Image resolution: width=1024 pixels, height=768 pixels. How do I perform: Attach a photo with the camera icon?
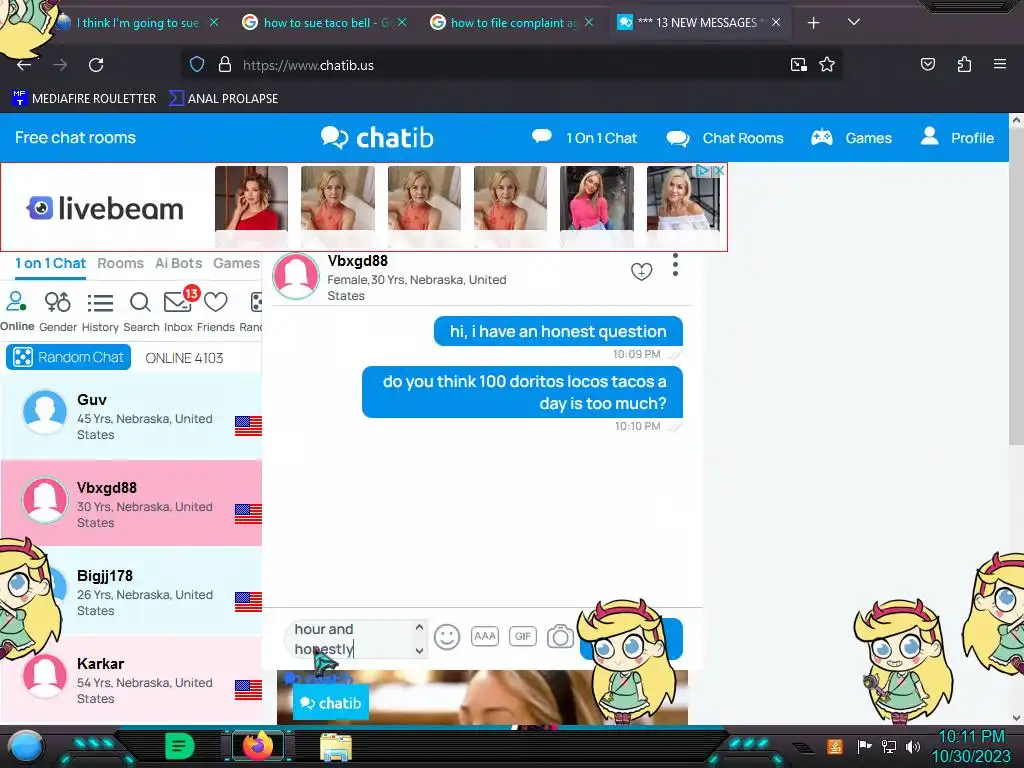[x=560, y=636]
